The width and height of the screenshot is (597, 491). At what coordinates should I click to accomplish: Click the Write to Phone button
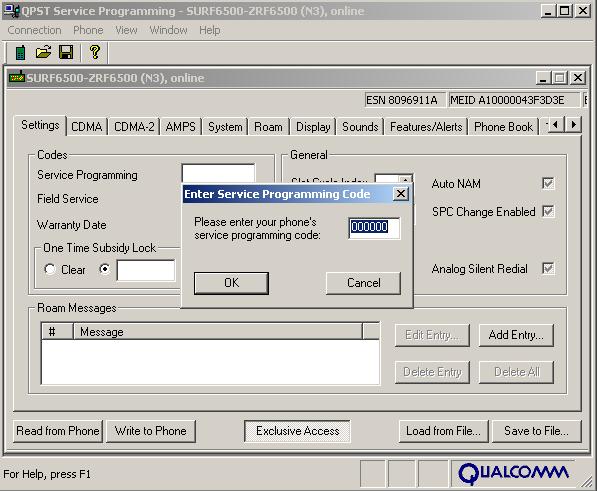point(151,431)
